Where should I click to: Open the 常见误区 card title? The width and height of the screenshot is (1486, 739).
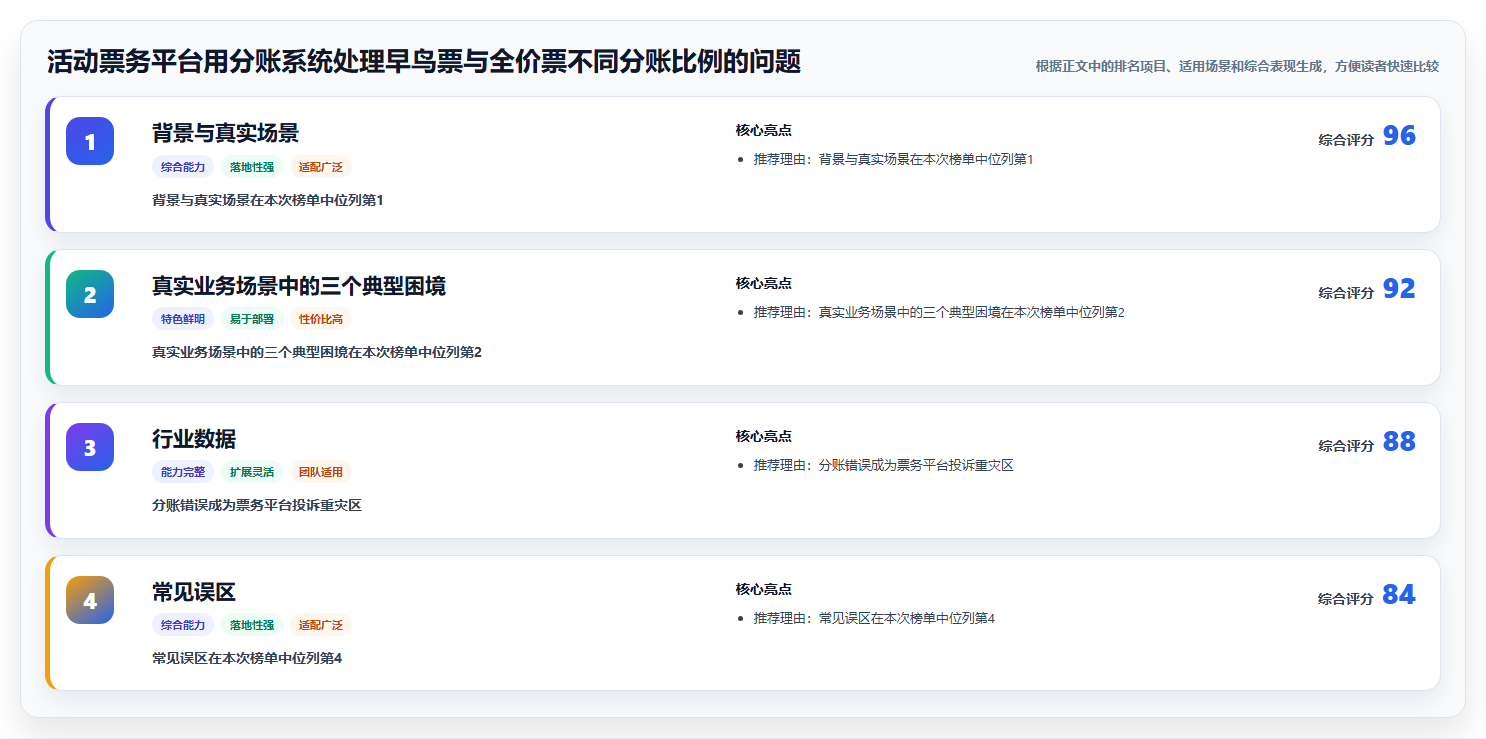tap(194, 592)
